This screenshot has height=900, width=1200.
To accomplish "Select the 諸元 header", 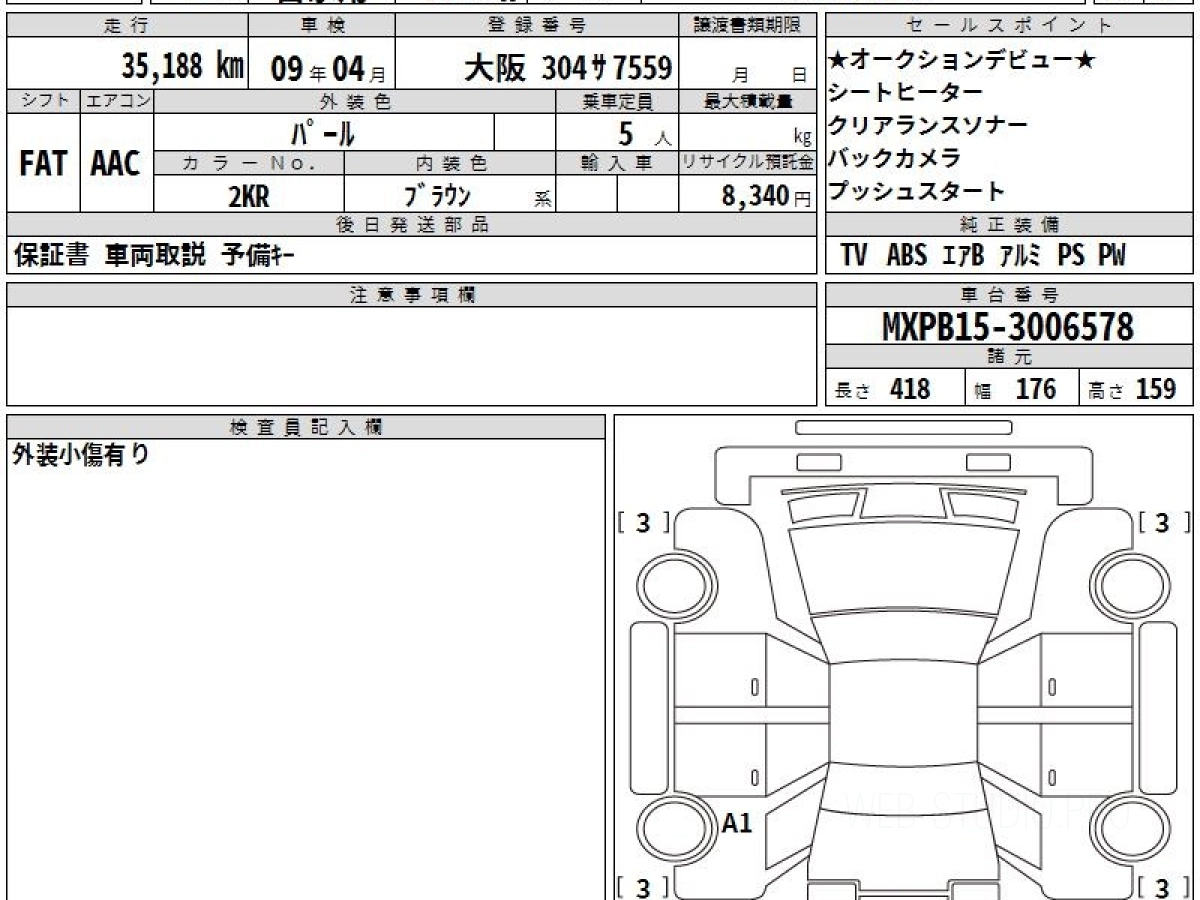I will [1009, 357].
